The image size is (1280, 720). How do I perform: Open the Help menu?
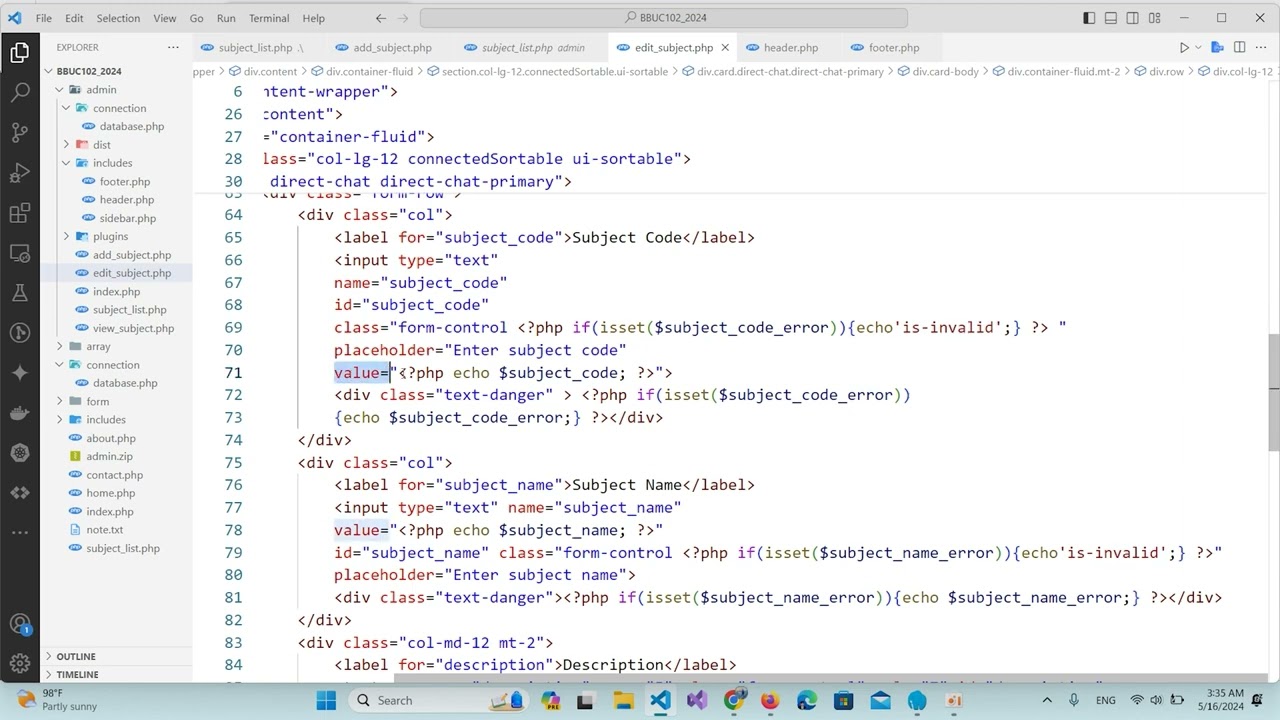click(313, 18)
